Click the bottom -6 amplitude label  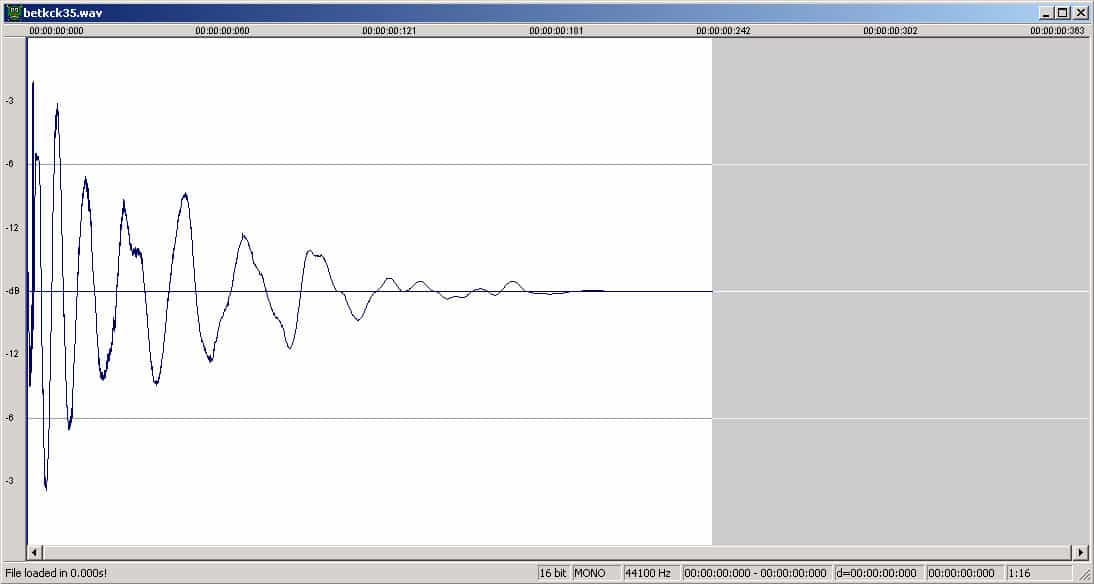tap(9, 417)
